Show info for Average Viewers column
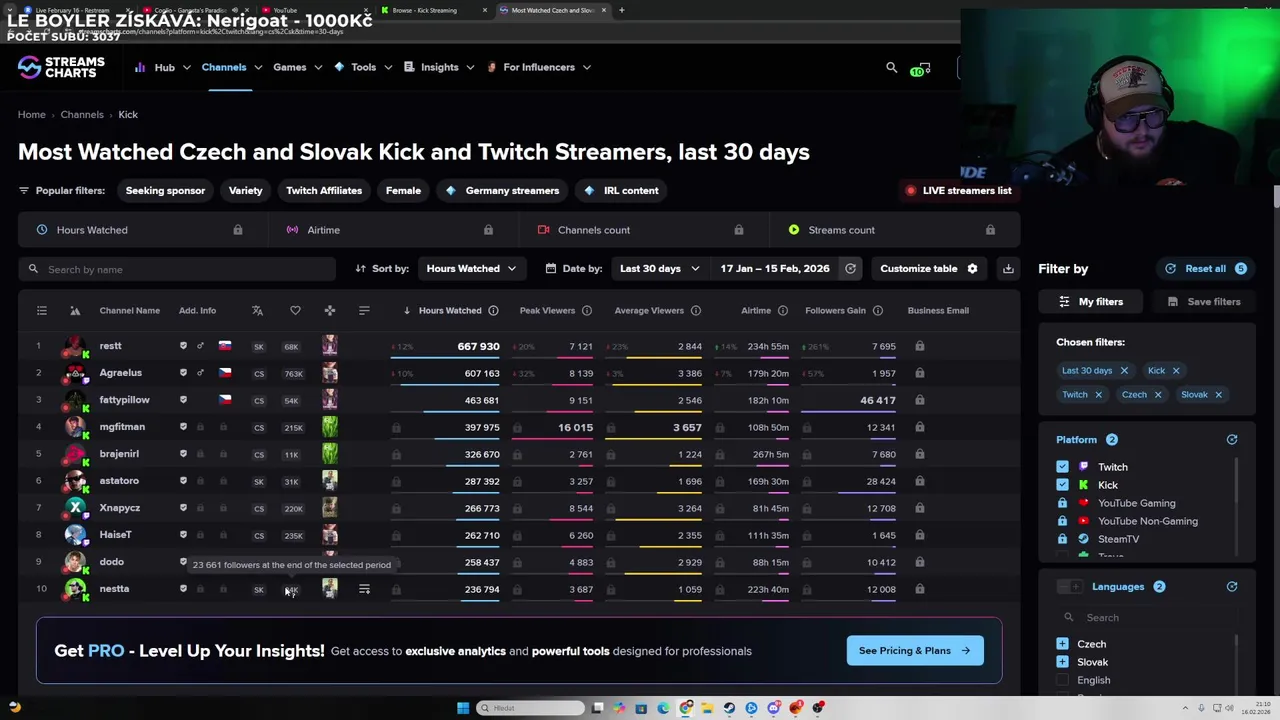The width and height of the screenshot is (1280, 720). (x=696, y=311)
